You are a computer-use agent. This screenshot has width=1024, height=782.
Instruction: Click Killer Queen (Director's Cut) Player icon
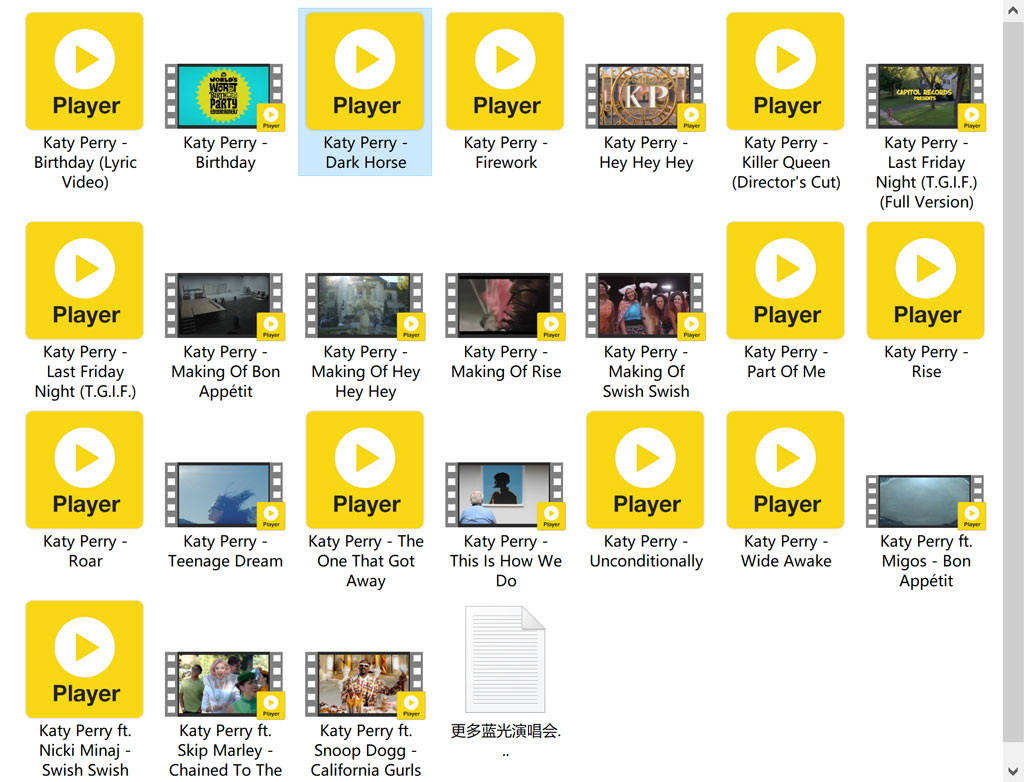pos(785,72)
